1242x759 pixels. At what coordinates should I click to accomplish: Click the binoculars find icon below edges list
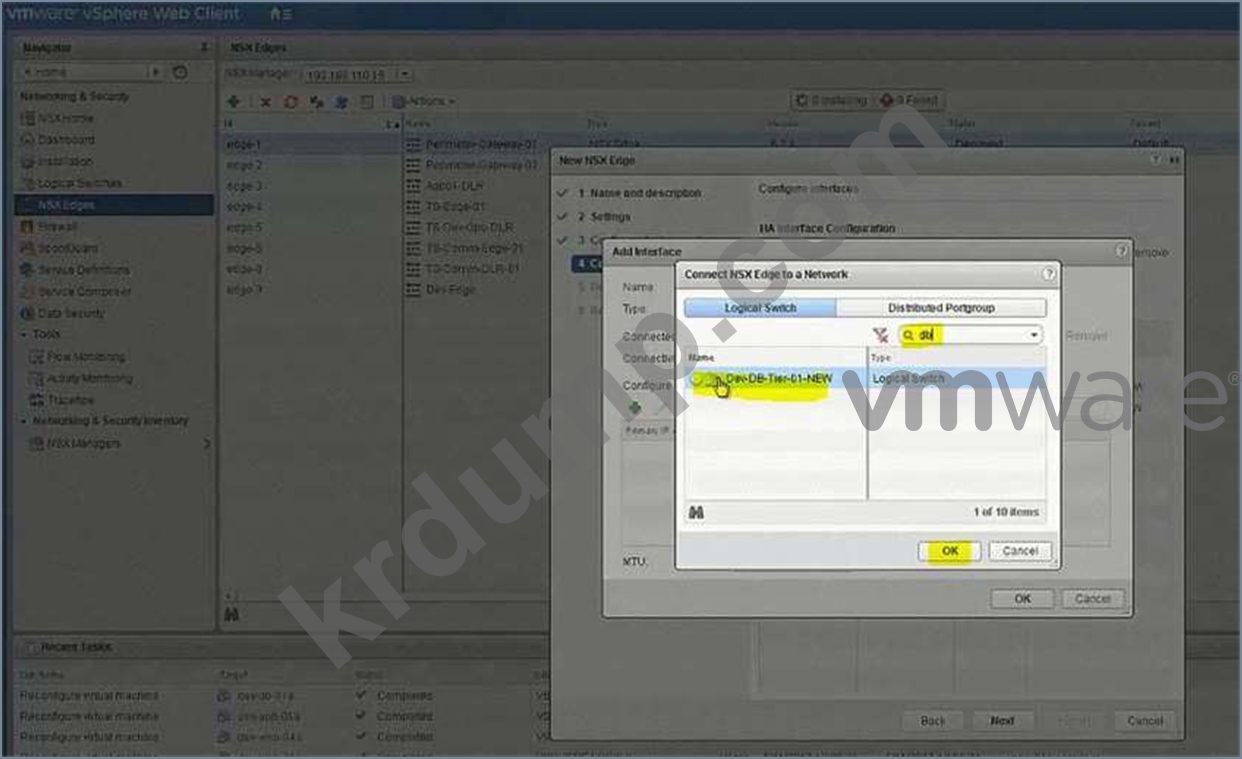232,614
